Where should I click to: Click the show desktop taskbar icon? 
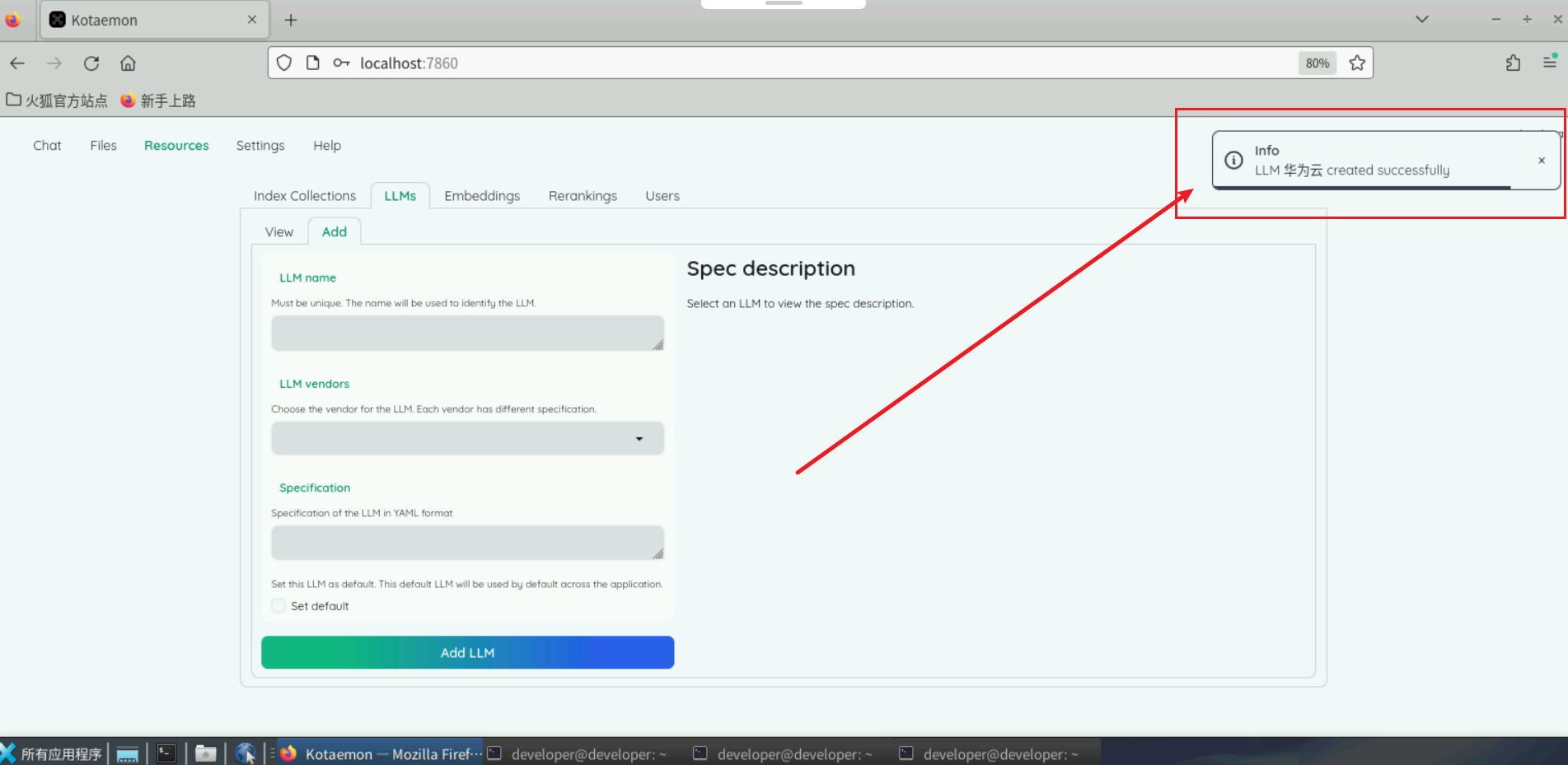pos(128,753)
